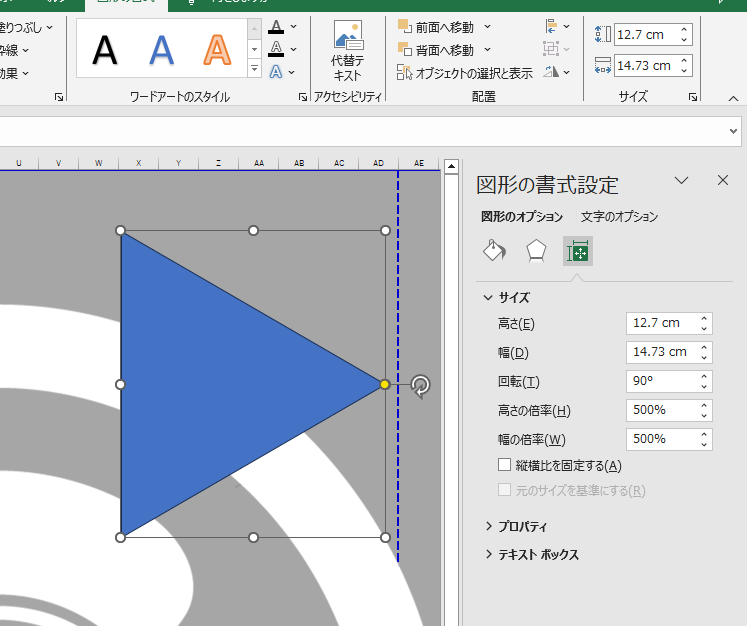Open the WordArt styles dialog launcher
The image size is (747, 626).
point(303,97)
